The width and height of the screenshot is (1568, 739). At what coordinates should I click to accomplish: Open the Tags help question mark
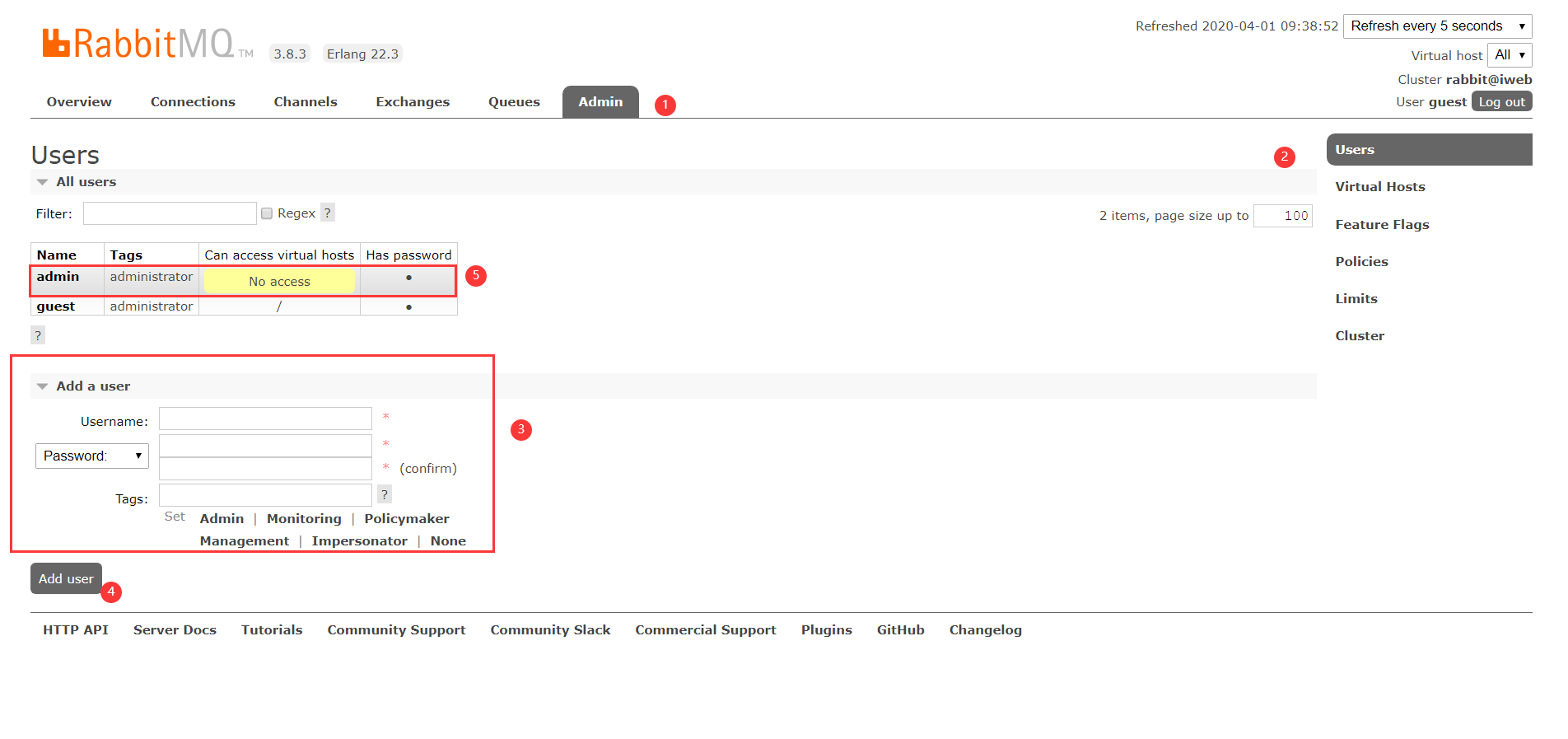(385, 494)
